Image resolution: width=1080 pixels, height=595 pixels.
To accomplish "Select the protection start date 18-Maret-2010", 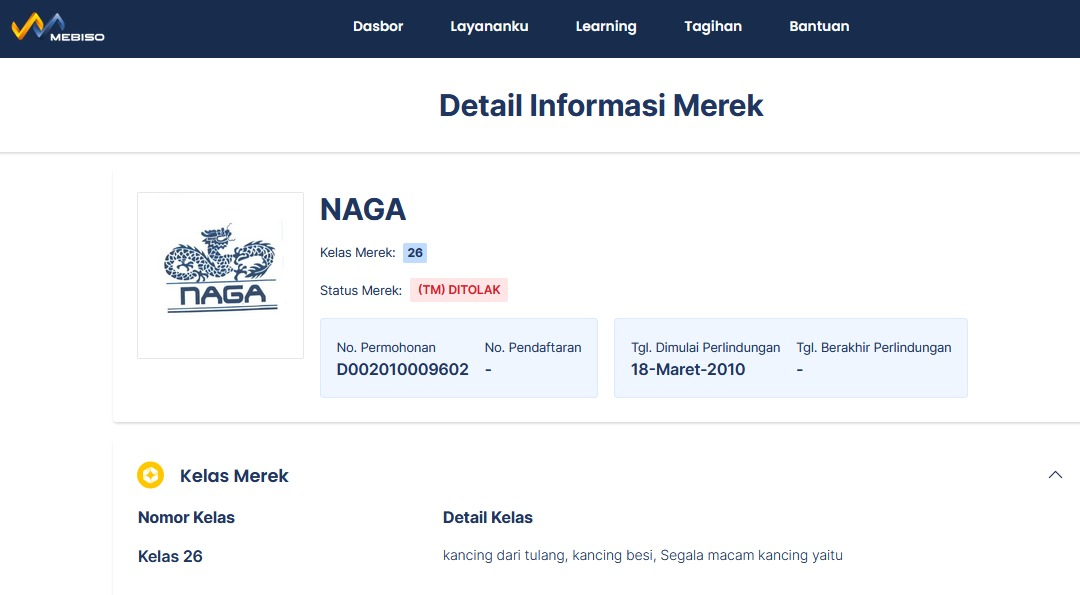I will tap(688, 370).
